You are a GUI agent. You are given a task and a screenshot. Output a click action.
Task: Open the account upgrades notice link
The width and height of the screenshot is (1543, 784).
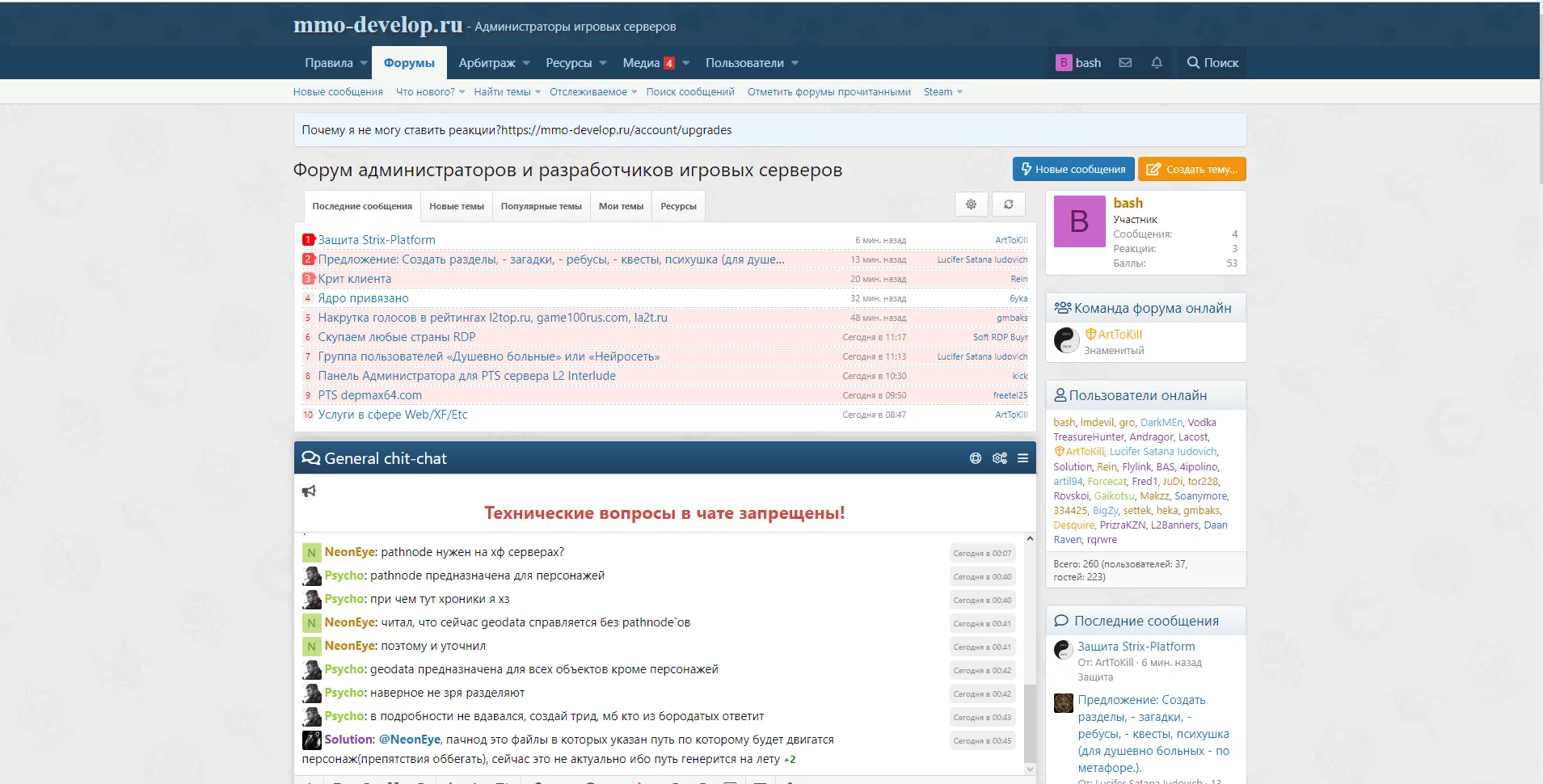click(x=616, y=130)
